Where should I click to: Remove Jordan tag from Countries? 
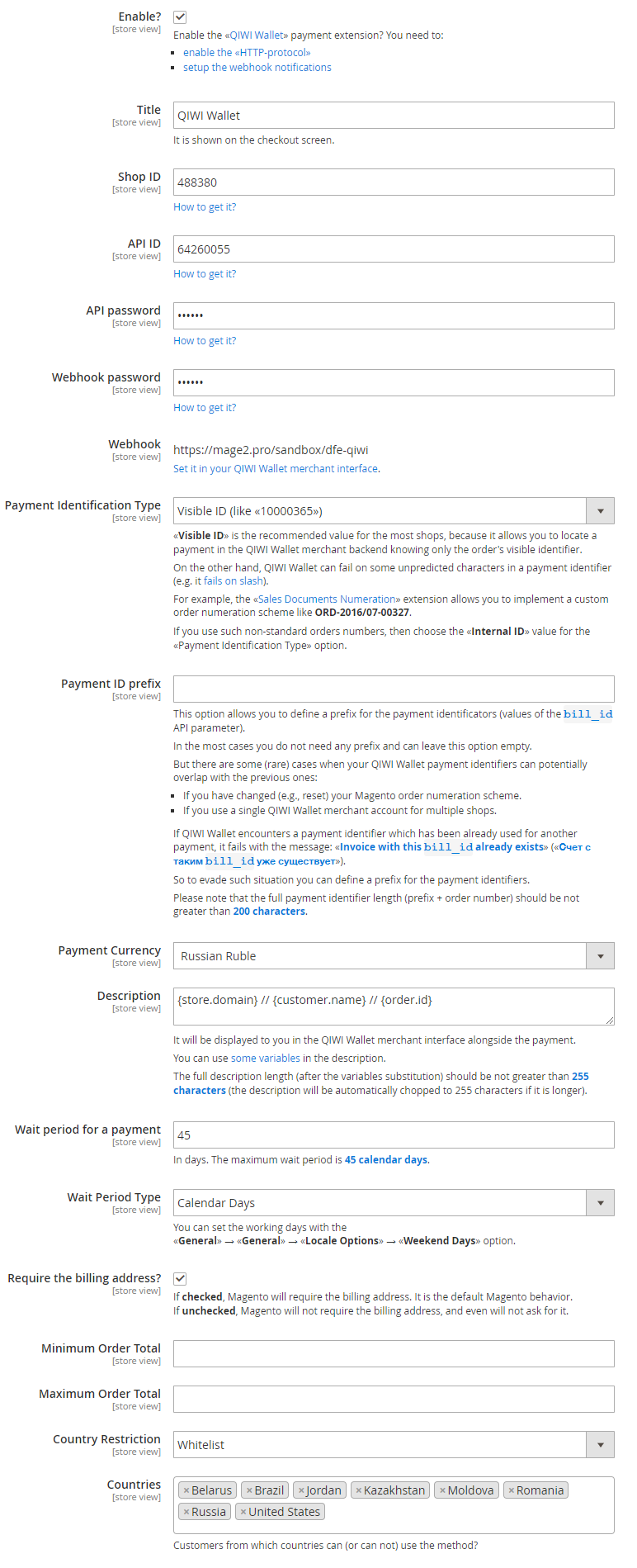click(x=301, y=1490)
